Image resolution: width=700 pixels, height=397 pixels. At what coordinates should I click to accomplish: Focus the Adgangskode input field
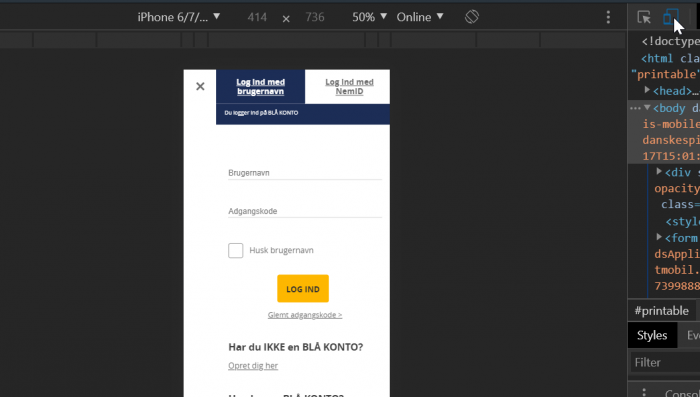[305, 211]
